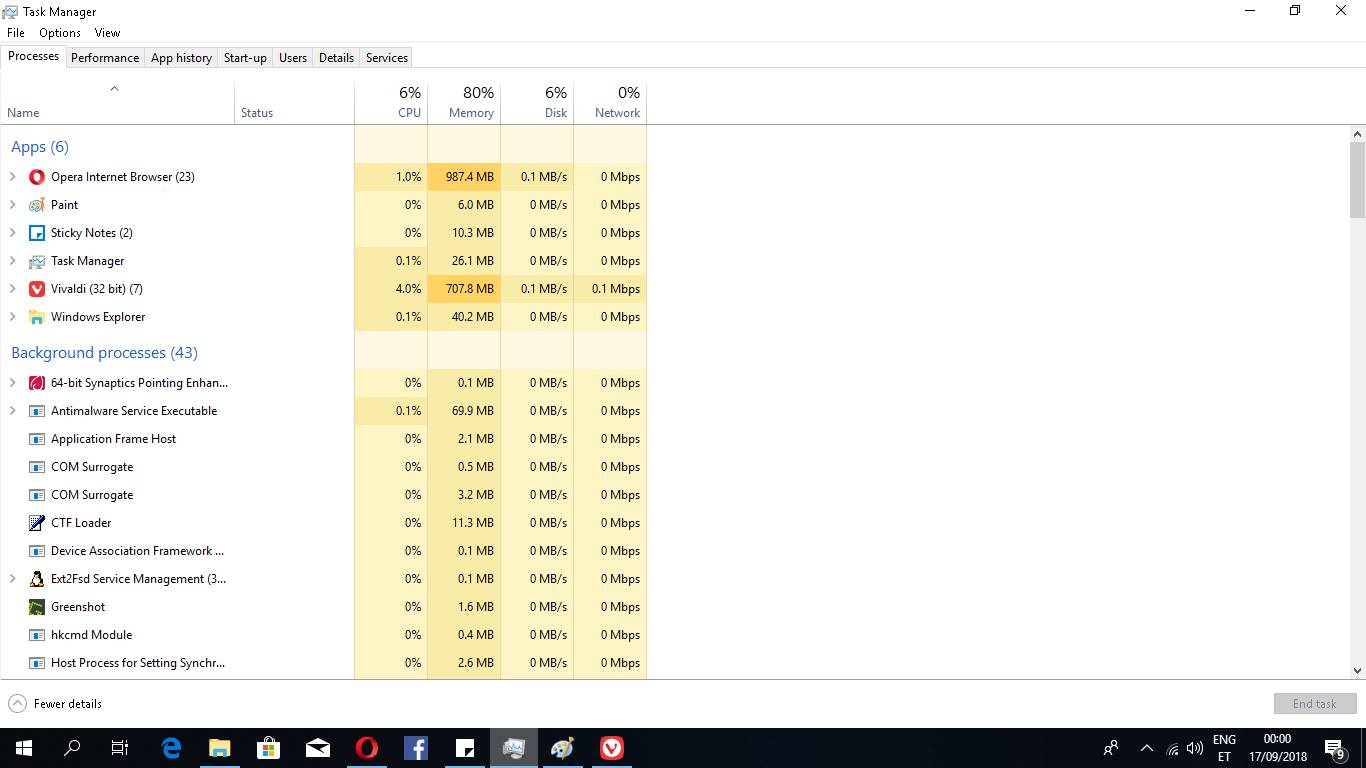
Task: Sort processes by Network usage column
Action: [610, 102]
